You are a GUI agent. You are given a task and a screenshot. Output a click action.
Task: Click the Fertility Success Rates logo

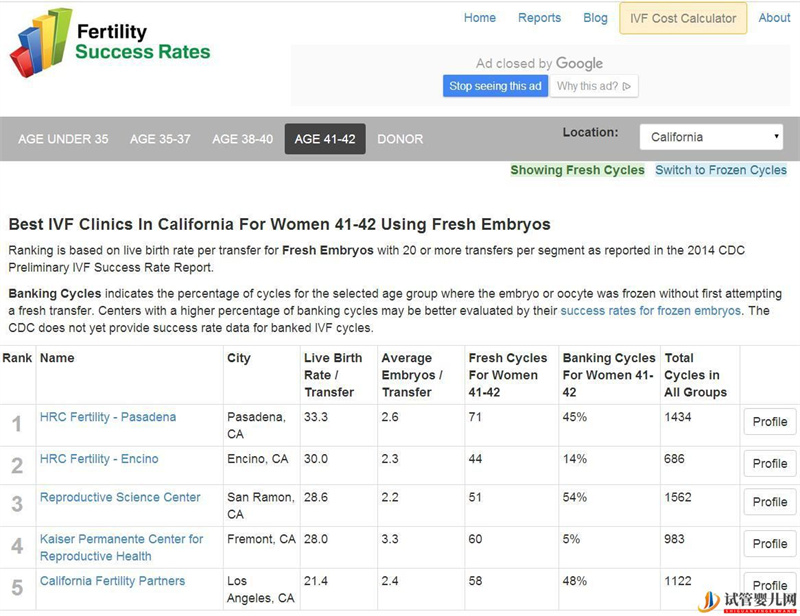110,43
